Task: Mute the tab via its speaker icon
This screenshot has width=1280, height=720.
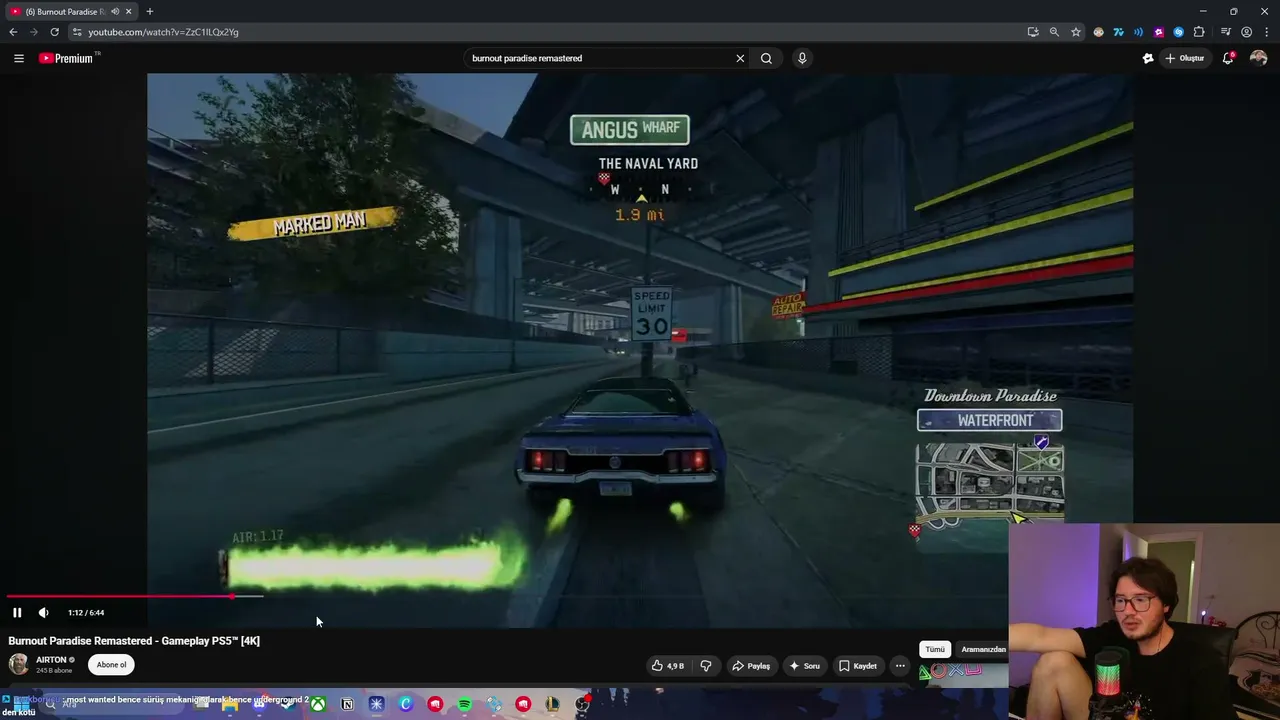Action: pyautogui.click(x=114, y=11)
